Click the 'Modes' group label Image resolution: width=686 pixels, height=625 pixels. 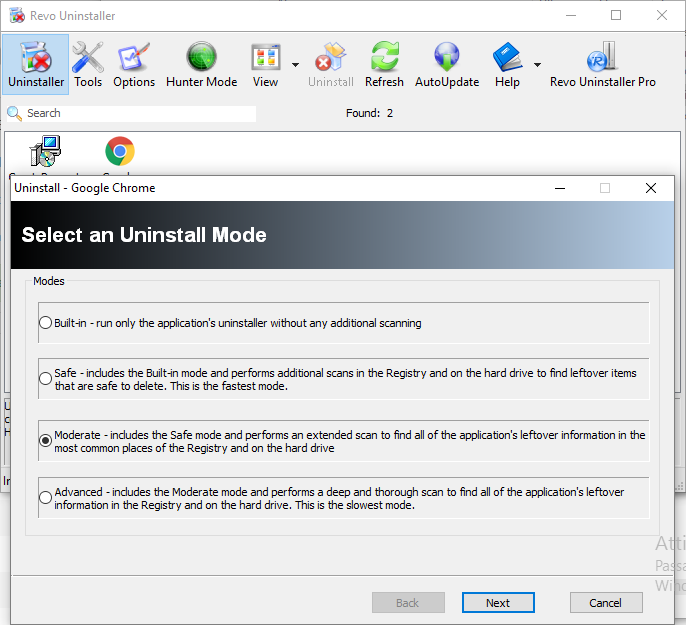[49, 281]
